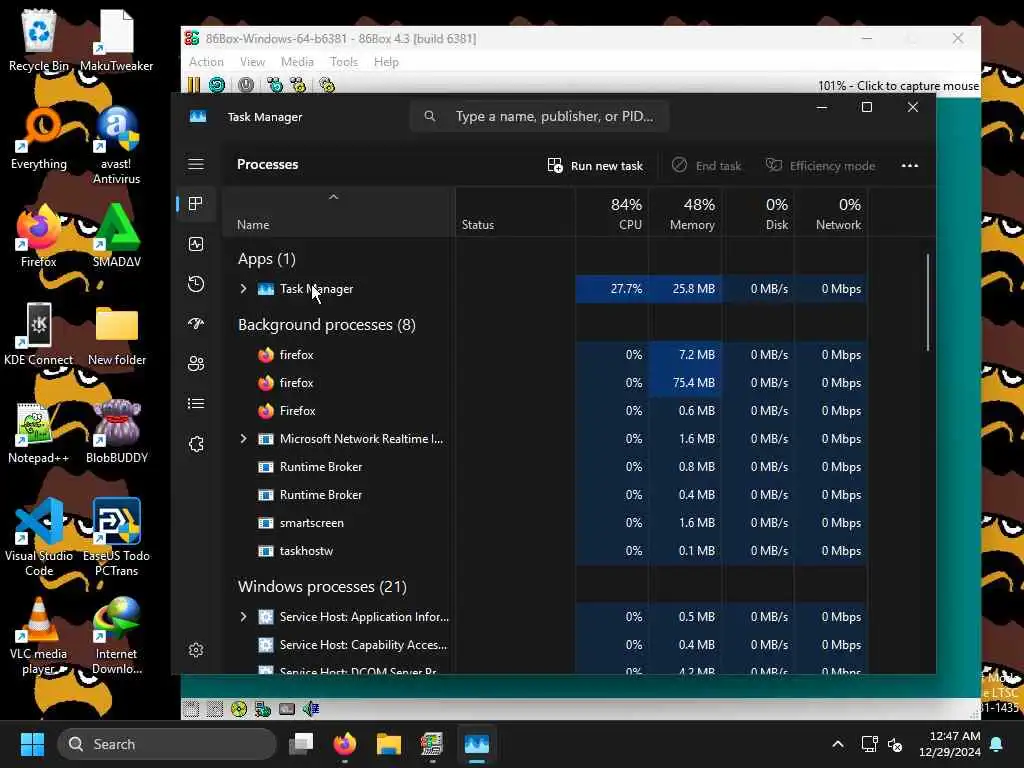Click the 86Box hard reset icon

[217, 84]
